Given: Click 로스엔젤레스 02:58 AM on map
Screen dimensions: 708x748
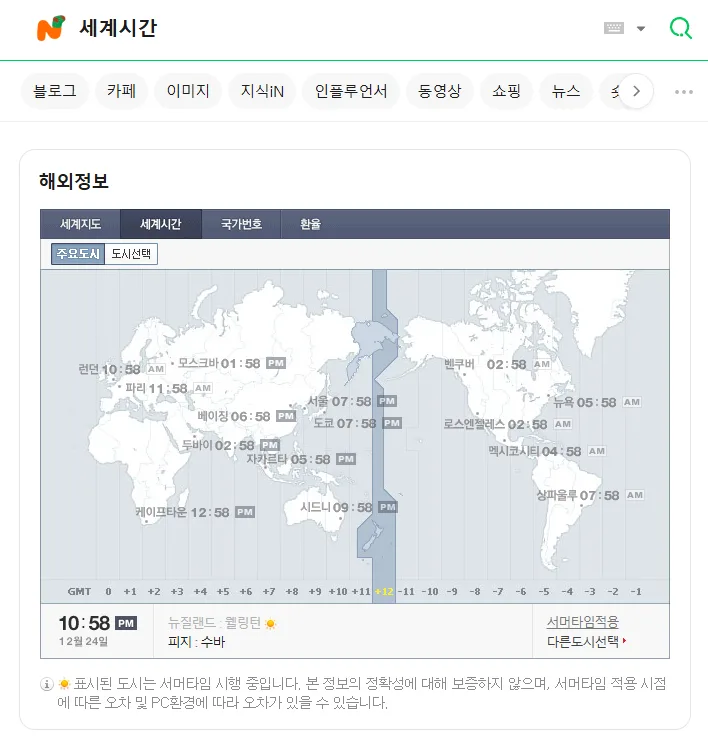Looking at the screenshot, I should pyautogui.click(x=508, y=425).
